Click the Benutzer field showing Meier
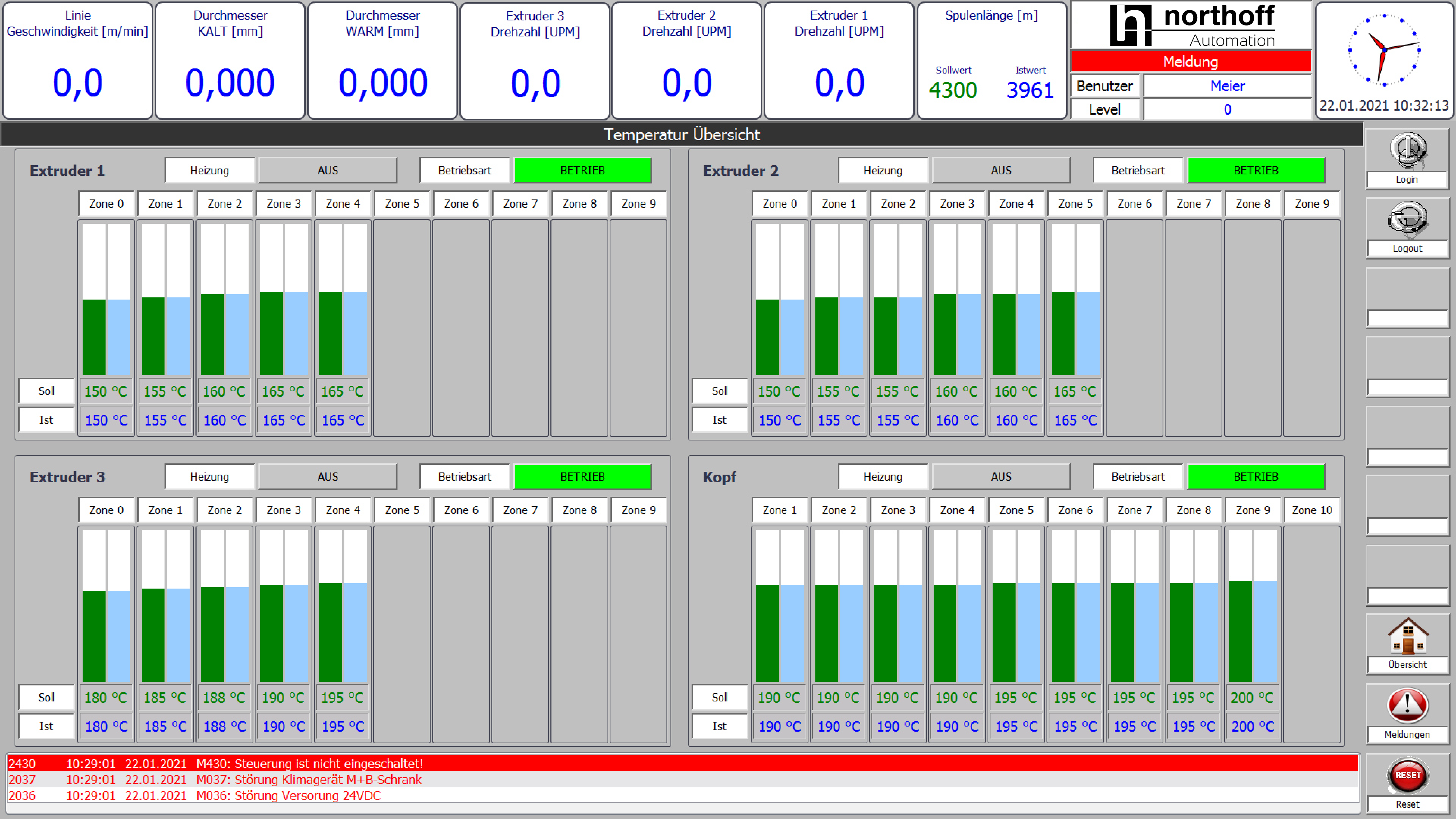This screenshot has height=819, width=1456. 1227,86
